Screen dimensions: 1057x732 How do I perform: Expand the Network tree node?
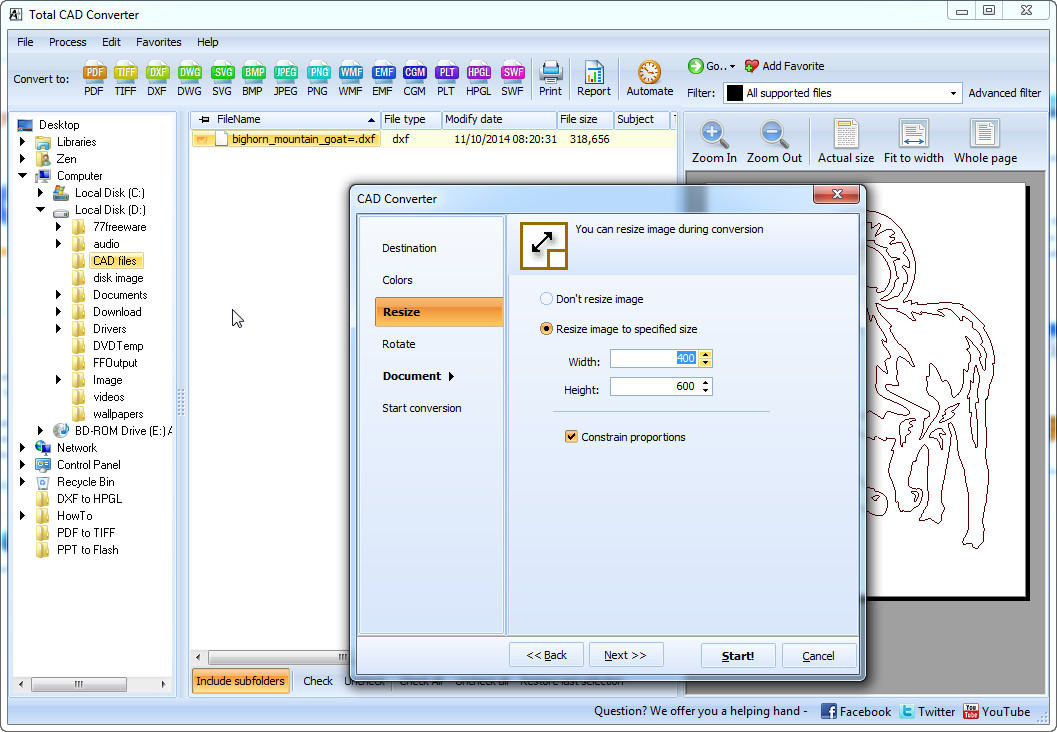23,448
